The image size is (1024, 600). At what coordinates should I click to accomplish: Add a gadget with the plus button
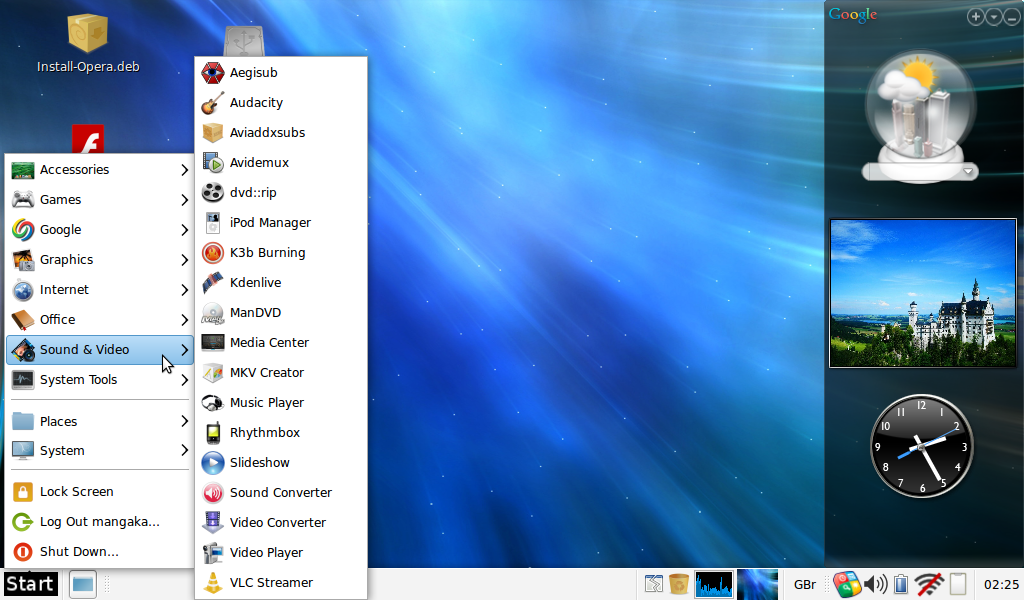(975, 17)
